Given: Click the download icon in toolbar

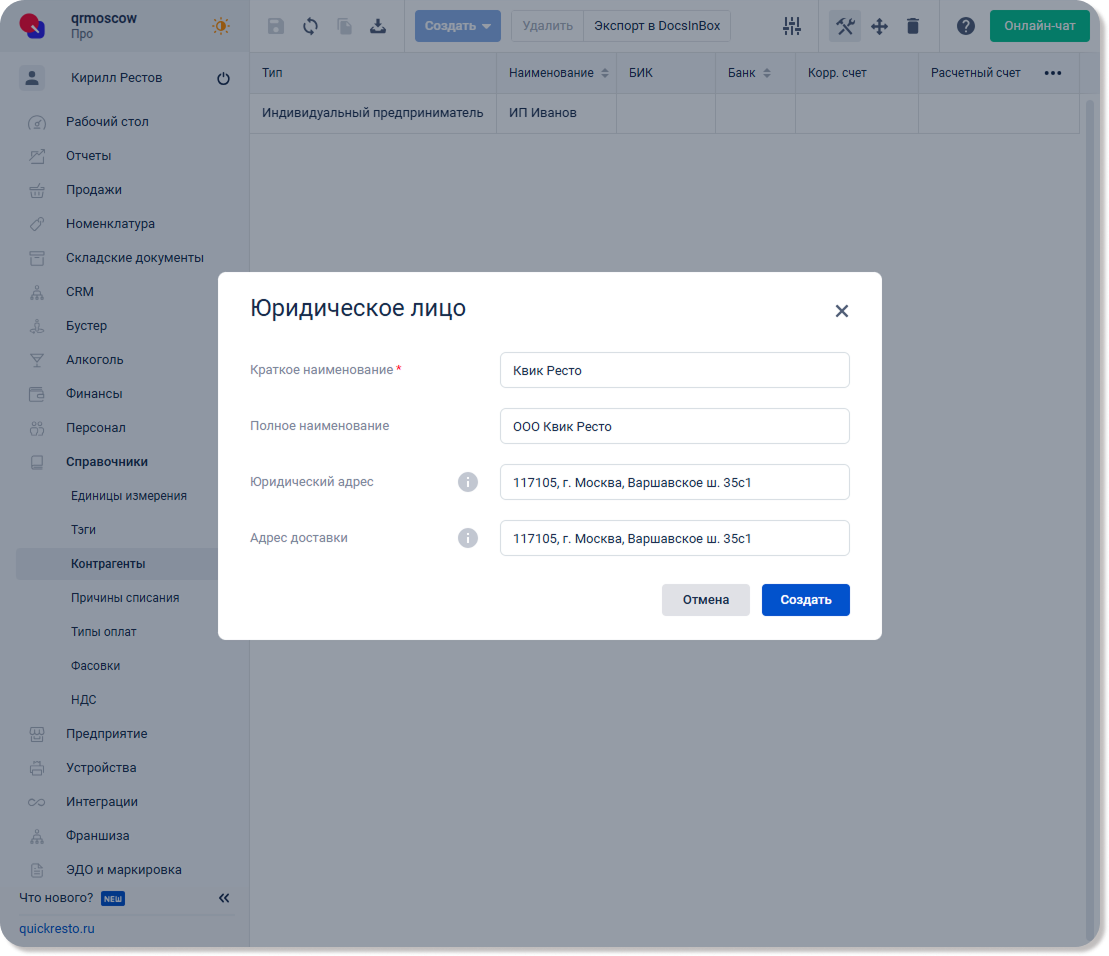Looking at the screenshot, I should click(378, 27).
